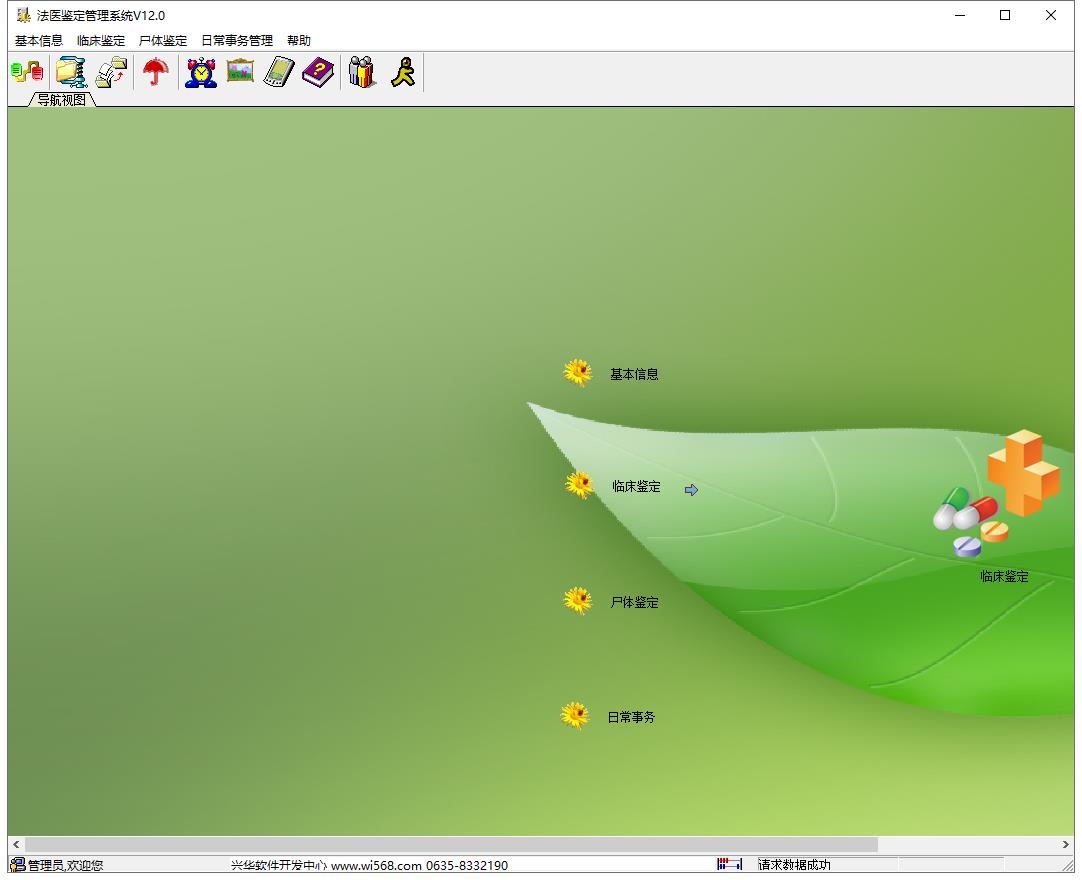Click the purple help book icon
Screen dimensions: 1082x880
(317, 72)
